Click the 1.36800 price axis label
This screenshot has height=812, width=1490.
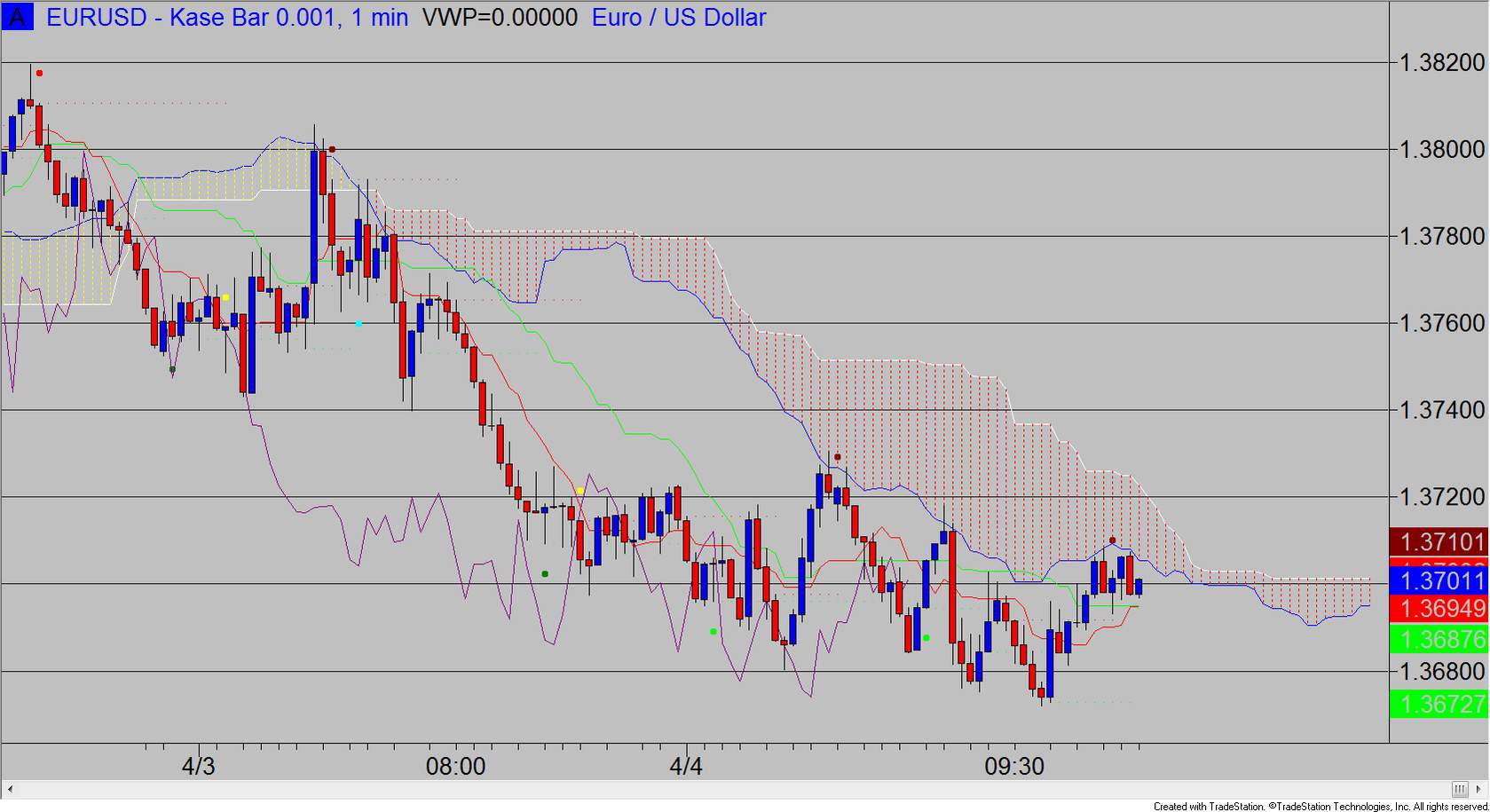(x=1441, y=672)
